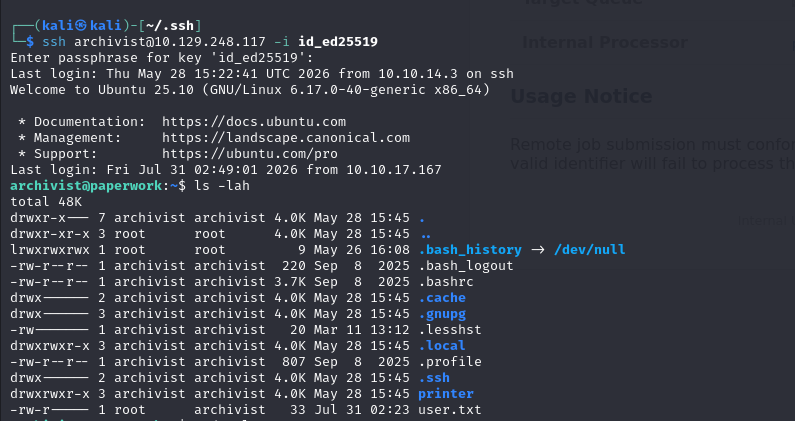Click the docs.ubuntu.com documentation URL

pos(254,122)
